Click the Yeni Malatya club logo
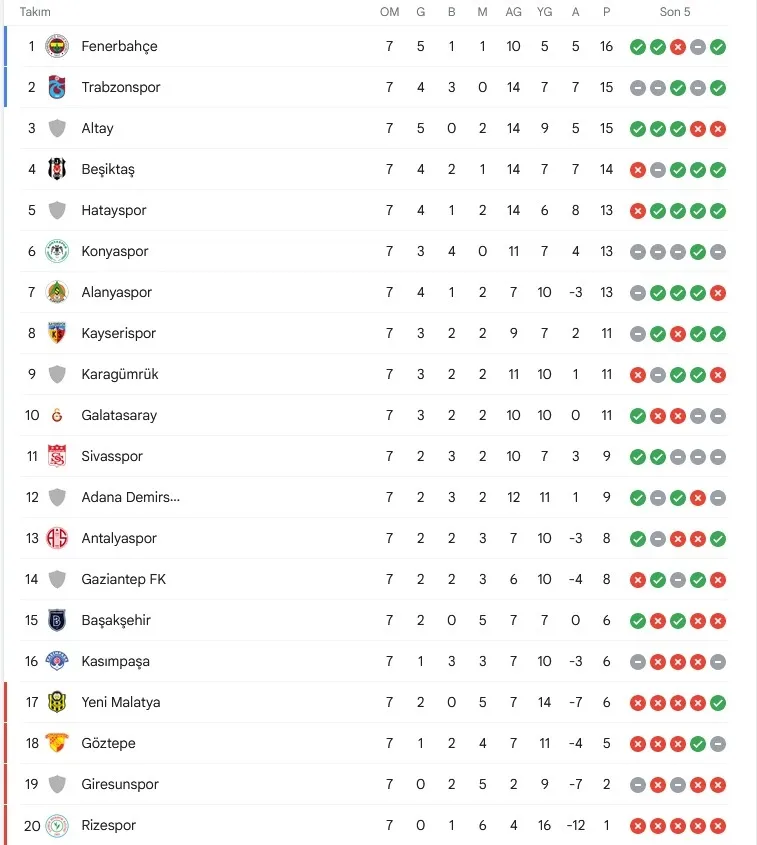Viewport: 757px width, 845px height. tap(57, 702)
